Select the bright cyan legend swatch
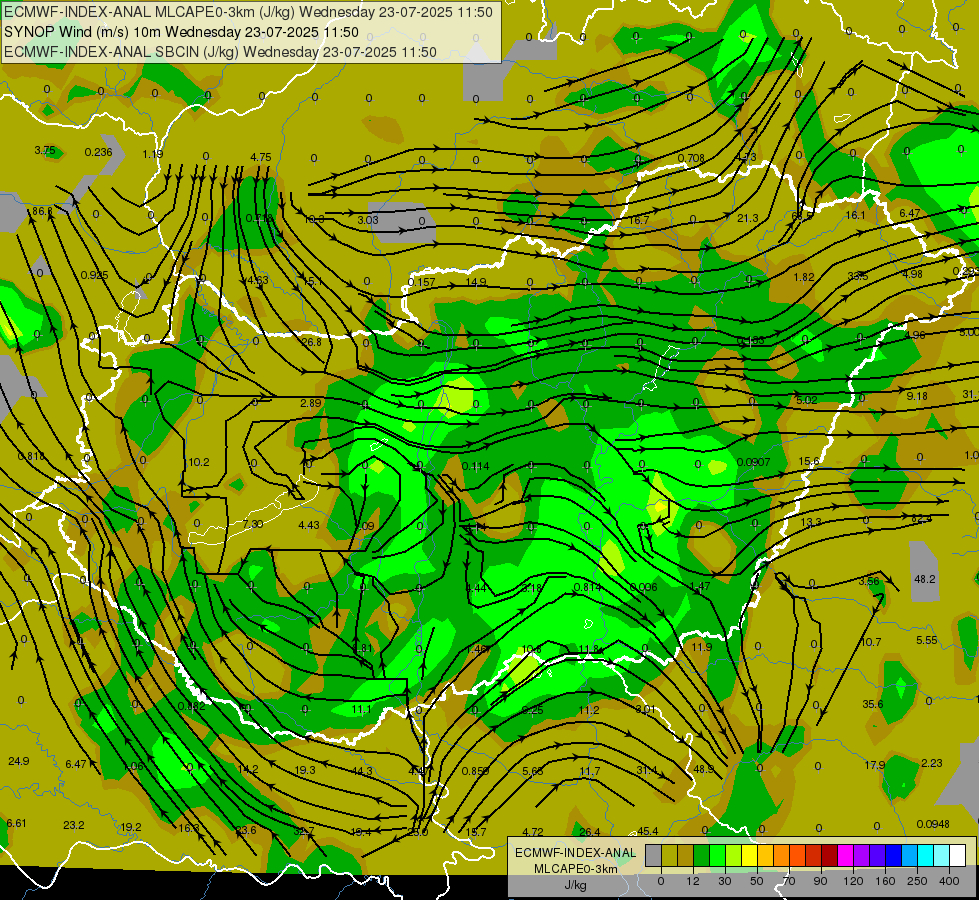 click(925, 856)
